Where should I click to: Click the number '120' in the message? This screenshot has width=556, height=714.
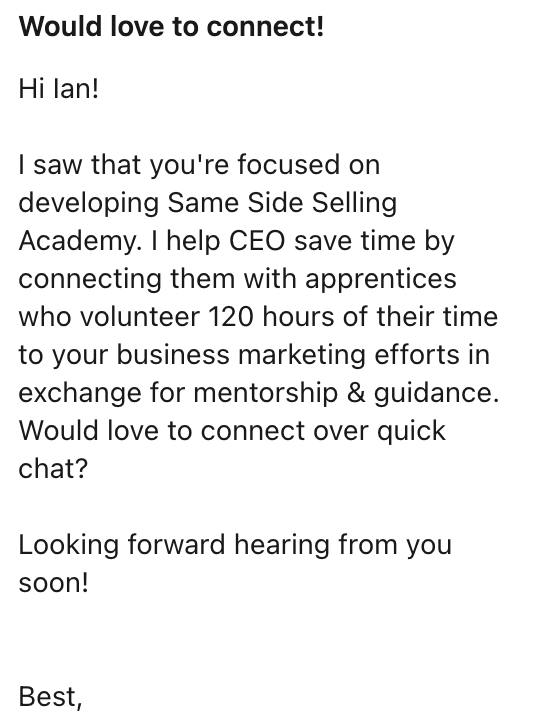[x=230, y=316]
